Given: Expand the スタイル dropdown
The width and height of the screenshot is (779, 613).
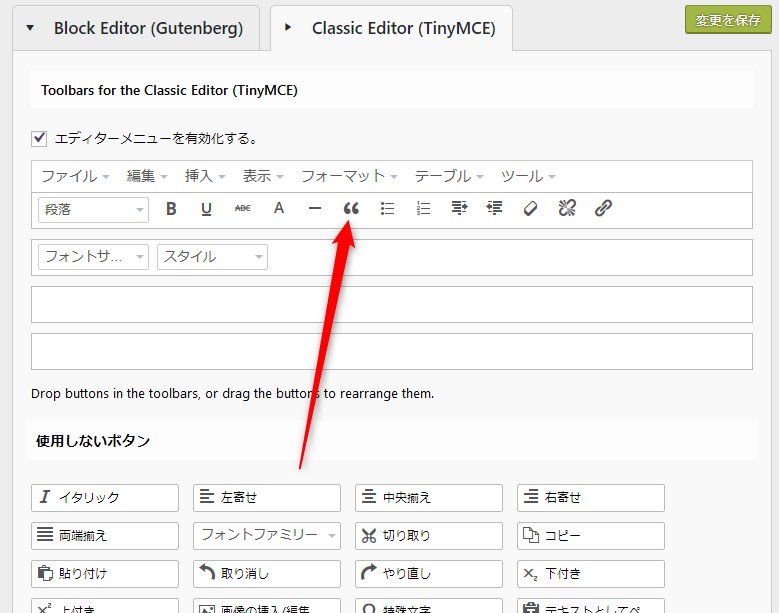Looking at the screenshot, I should (212, 257).
